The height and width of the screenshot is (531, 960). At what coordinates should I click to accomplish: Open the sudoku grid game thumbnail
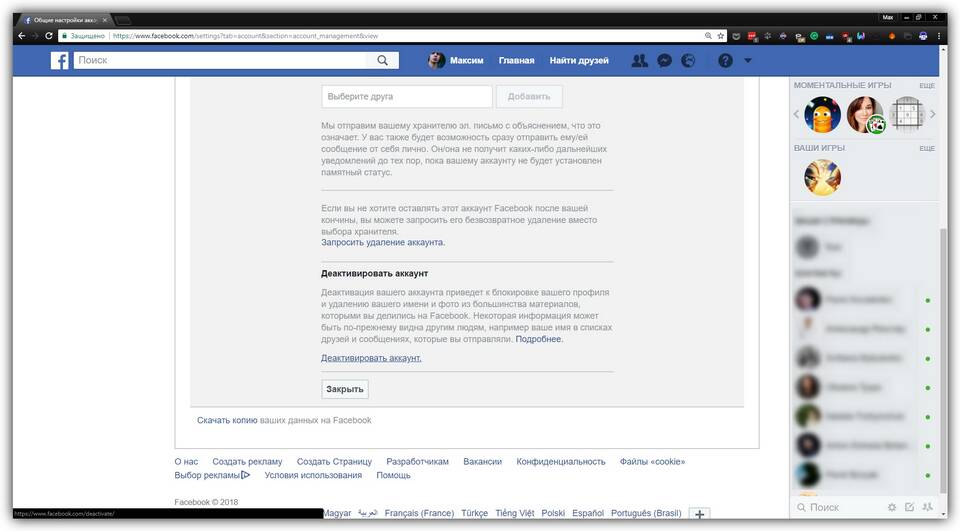point(905,115)
